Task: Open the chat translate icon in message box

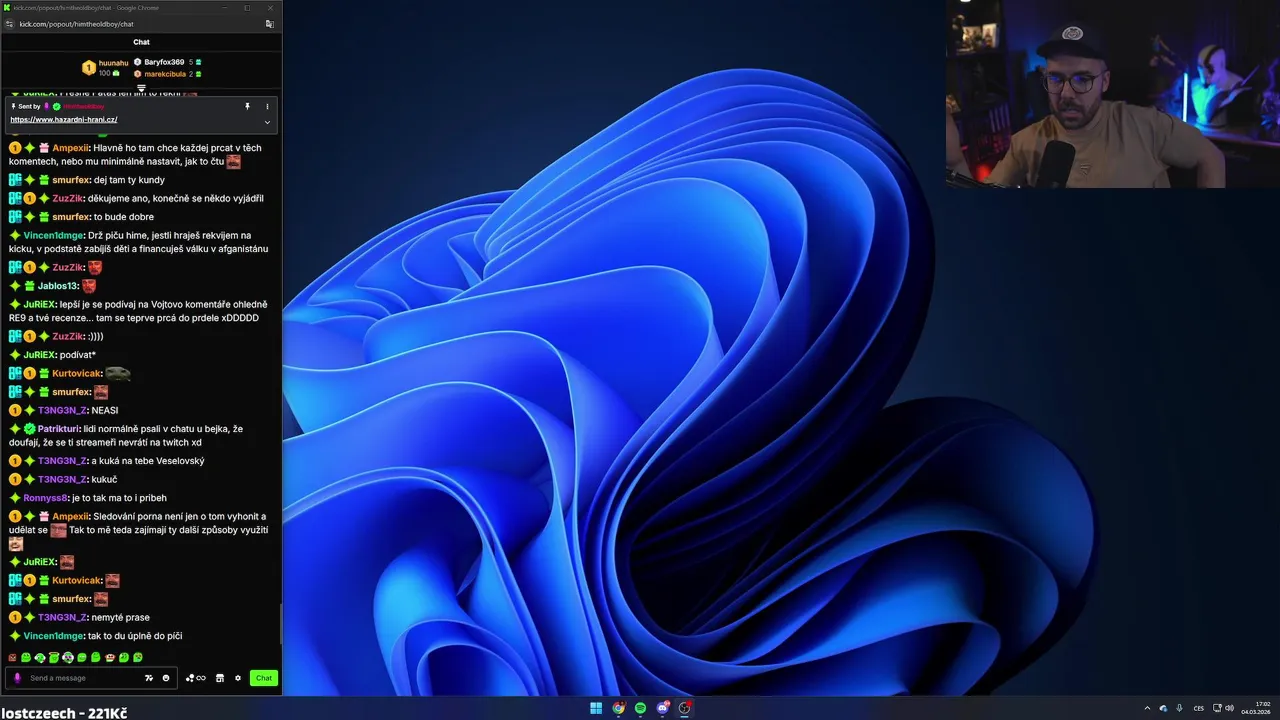Action: coord(149,678)
